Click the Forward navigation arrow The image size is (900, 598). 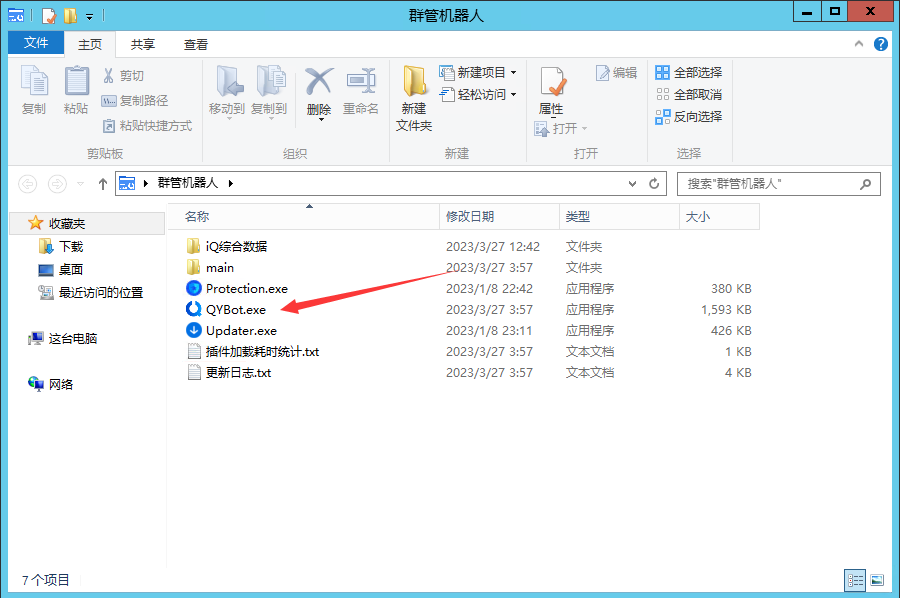(x=57, y=184)
